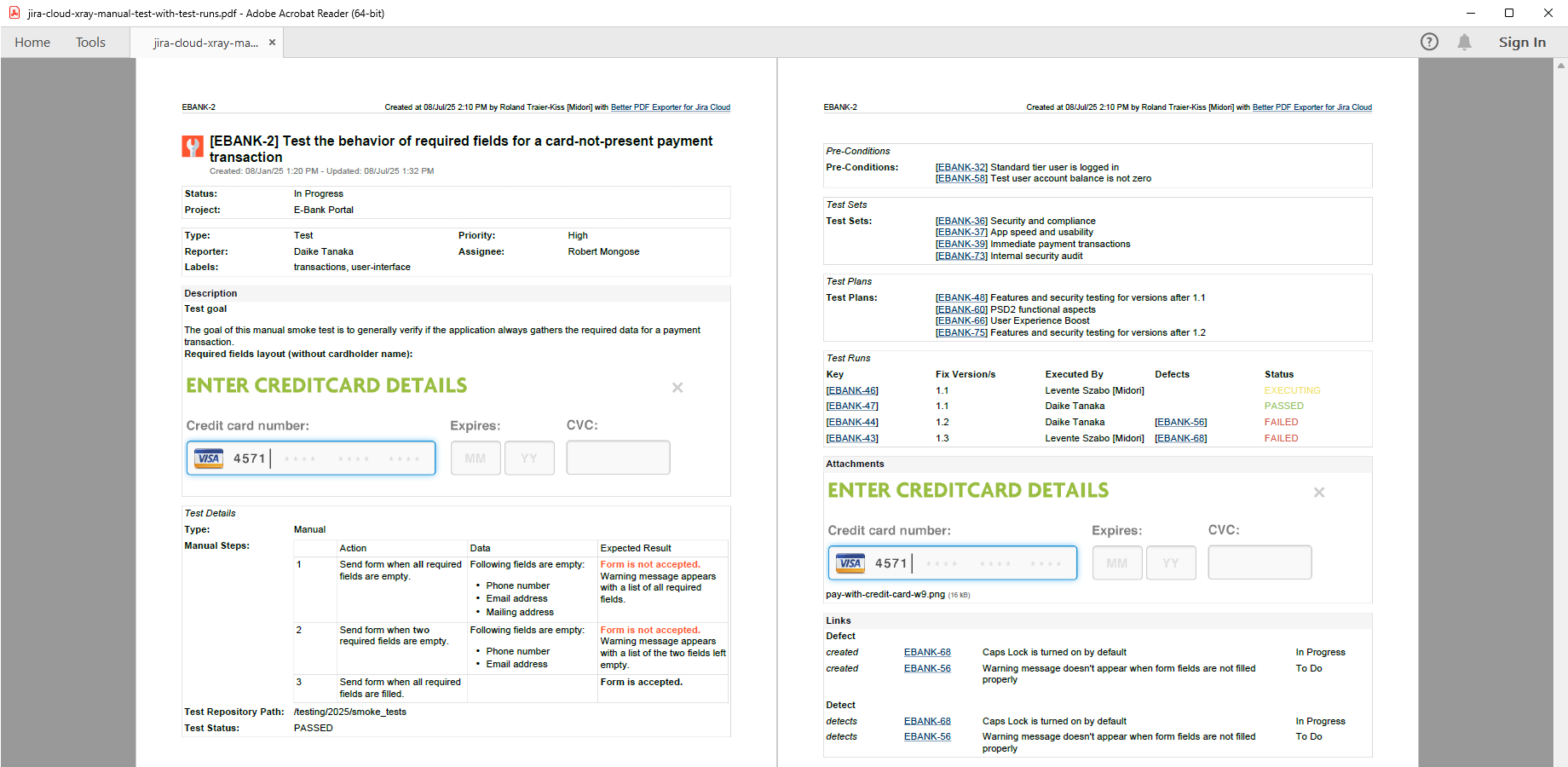Open EBANK-46 test run link
The width and height of the screenshot is (1568, 767).
pyautogui.click(x=852, y=390)
